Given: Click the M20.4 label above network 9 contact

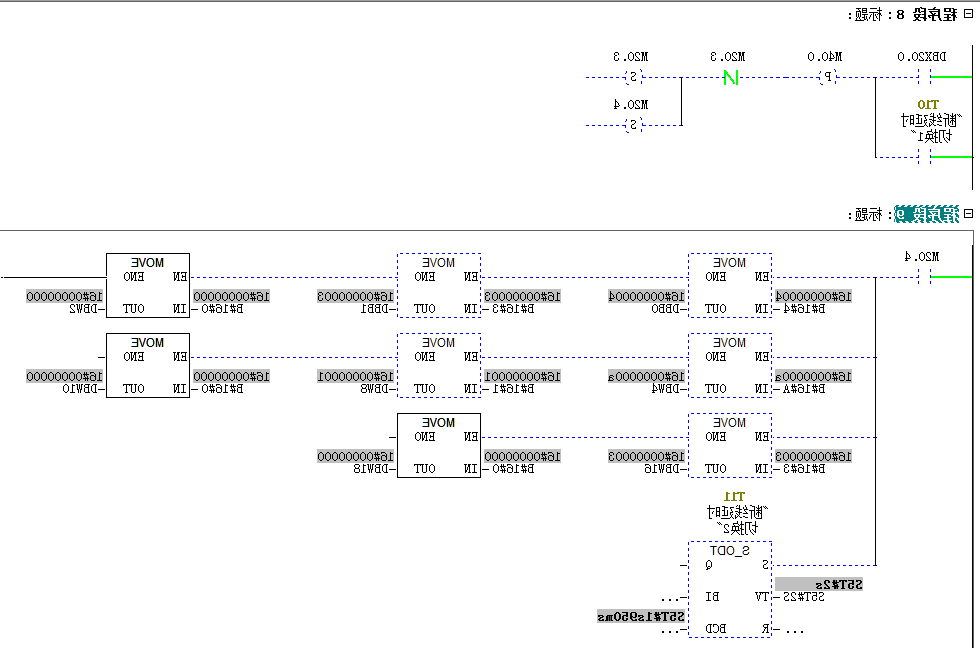Looking at the screenshot, I should point(922,256).
